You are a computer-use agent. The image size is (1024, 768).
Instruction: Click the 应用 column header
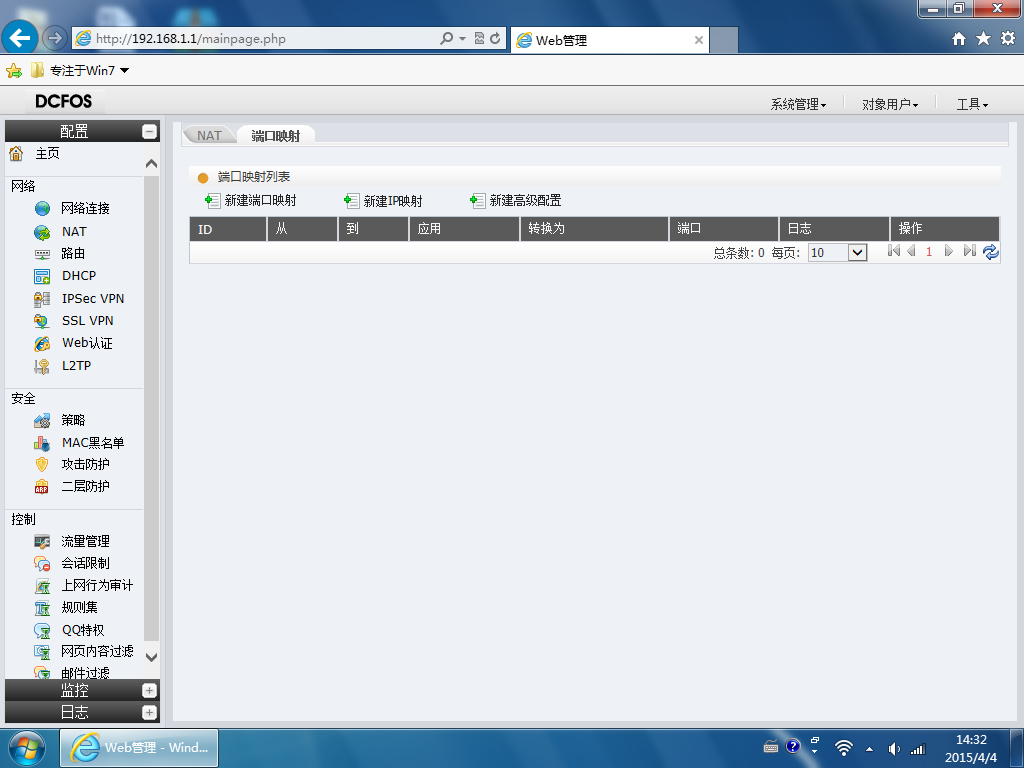pyautogui.click(x=464, y=229)
